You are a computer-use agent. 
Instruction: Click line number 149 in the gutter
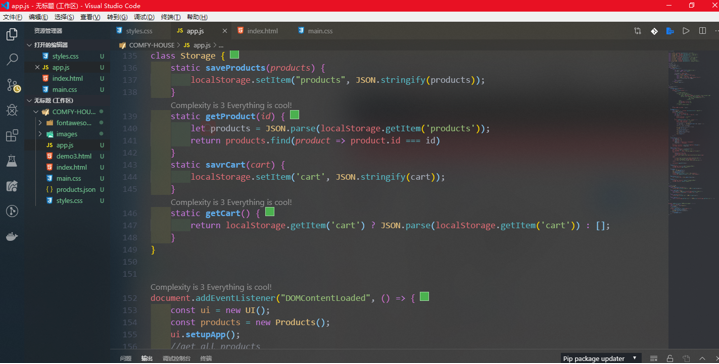[x=130, y=250]
